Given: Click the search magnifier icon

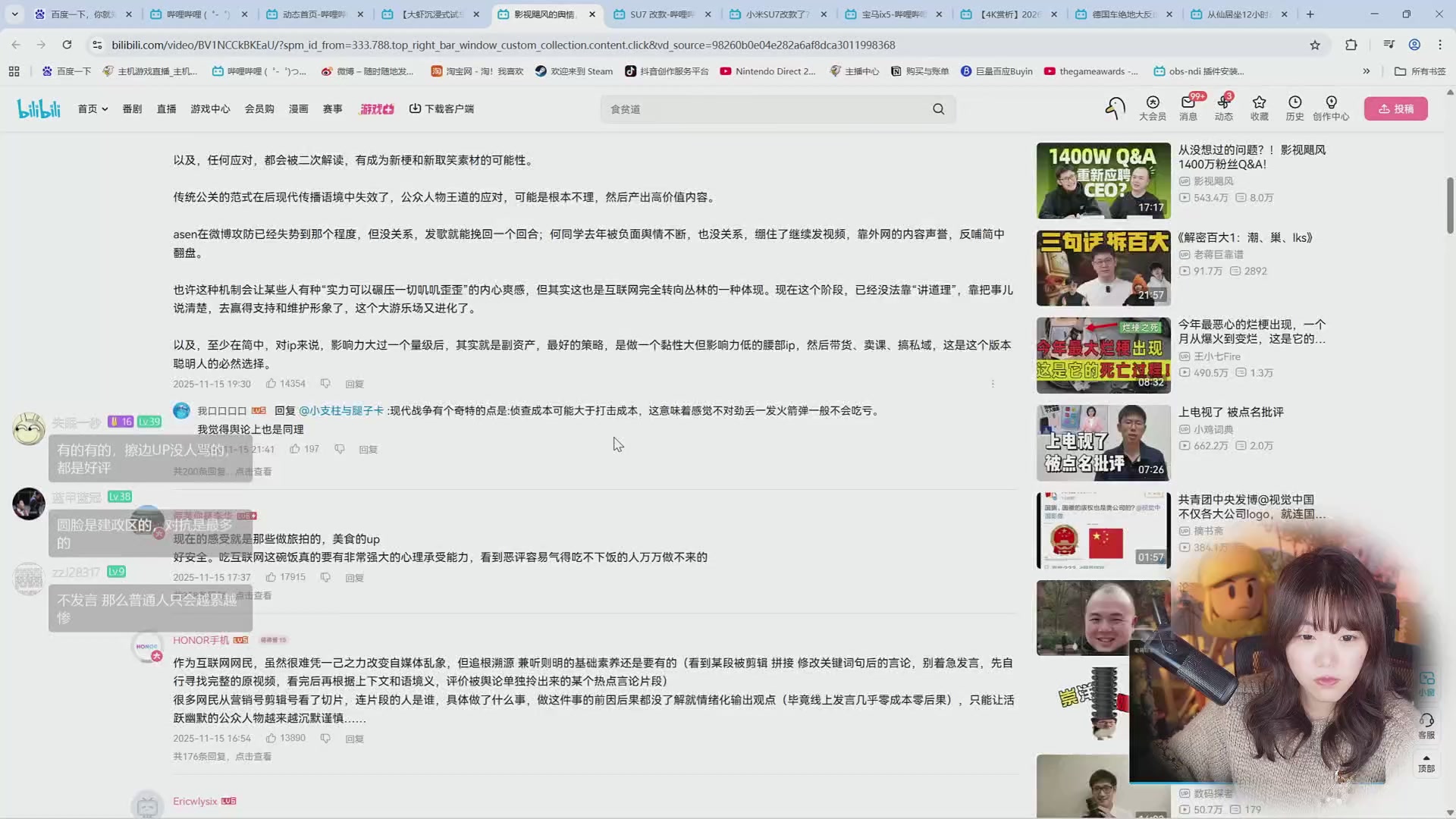Looking at the screenshot, I should [938, 108].
